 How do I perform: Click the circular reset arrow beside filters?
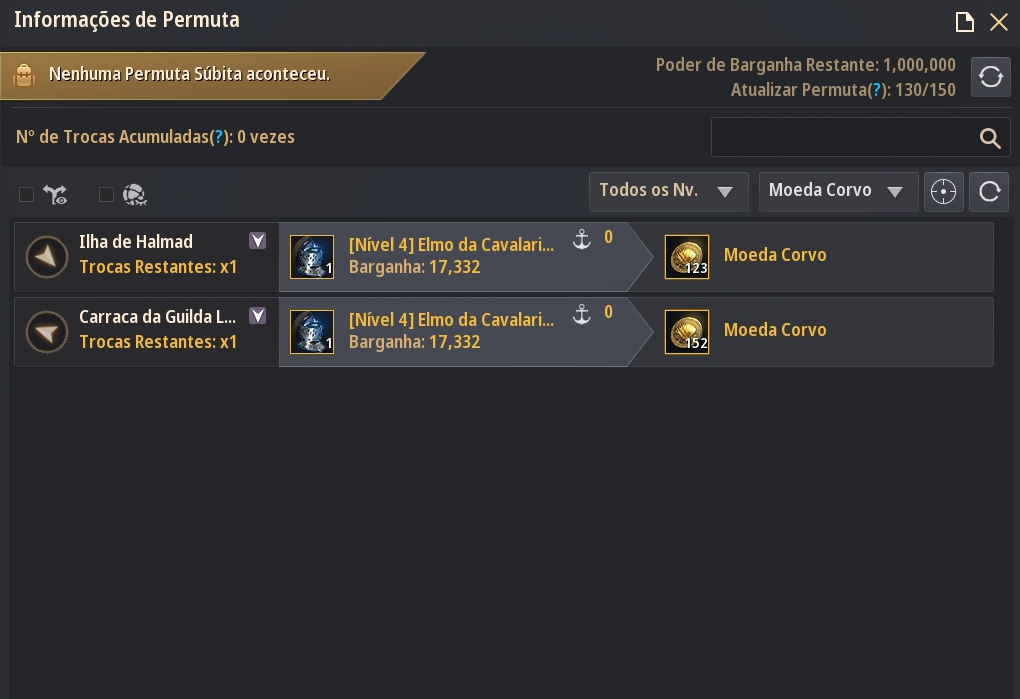(x=989, y=191)
